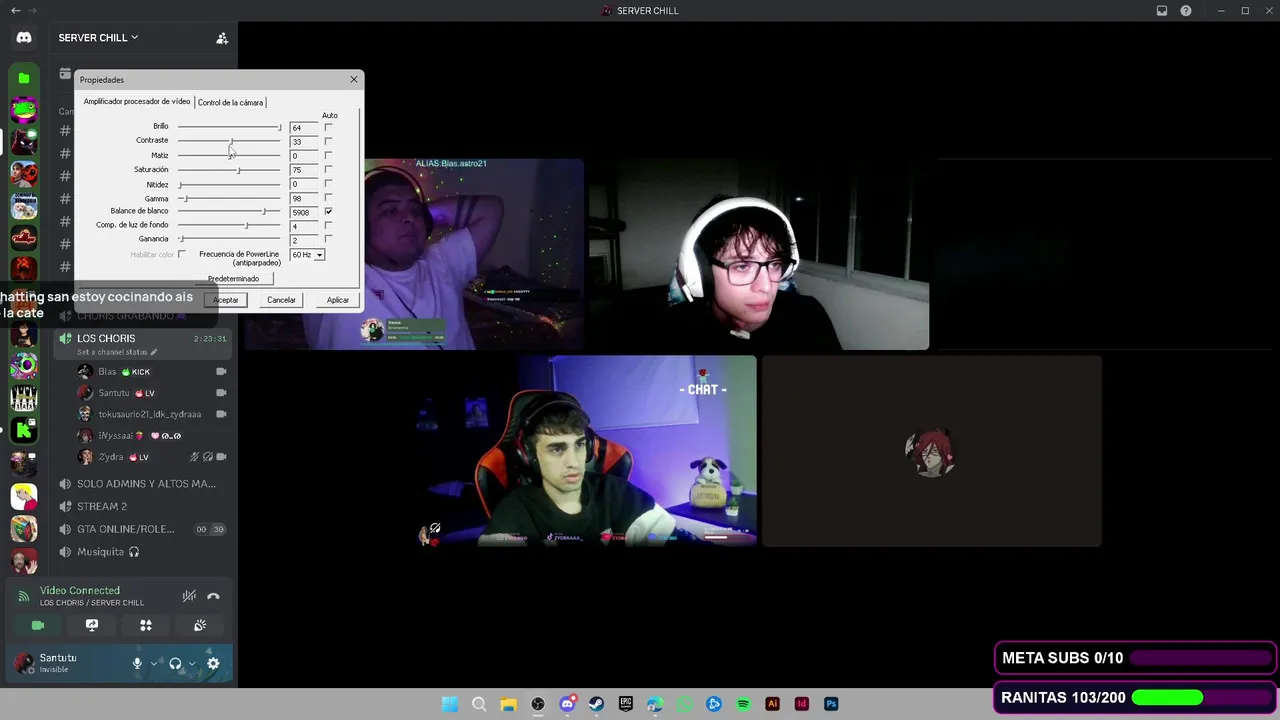Viewport: 1280px width, 720px height.
Task: Click the pencil to edit channel status
Action: [x=154, y=352]
